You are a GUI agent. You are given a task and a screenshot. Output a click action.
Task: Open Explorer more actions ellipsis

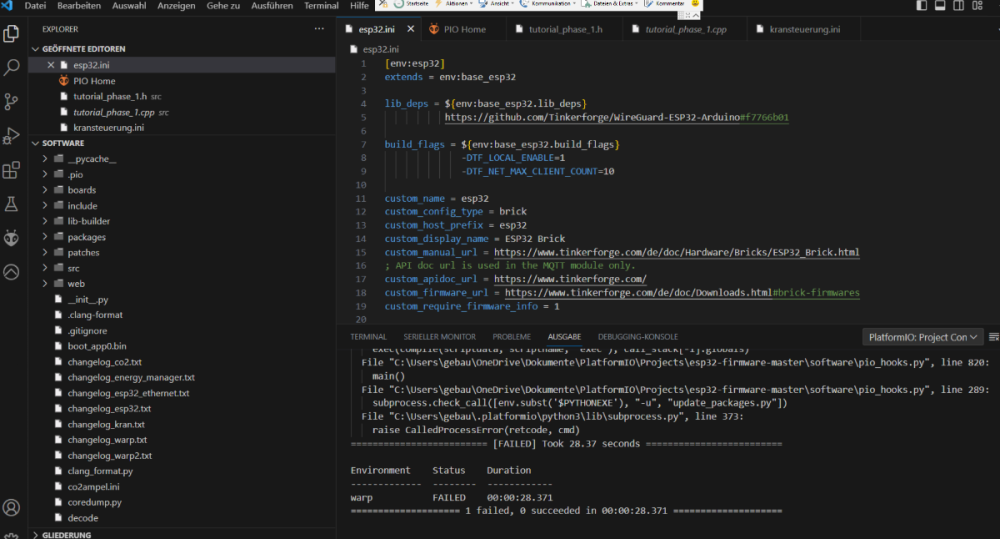319,29
